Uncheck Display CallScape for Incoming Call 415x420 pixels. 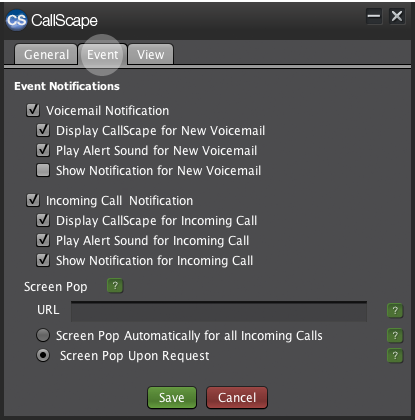(43, 220)
